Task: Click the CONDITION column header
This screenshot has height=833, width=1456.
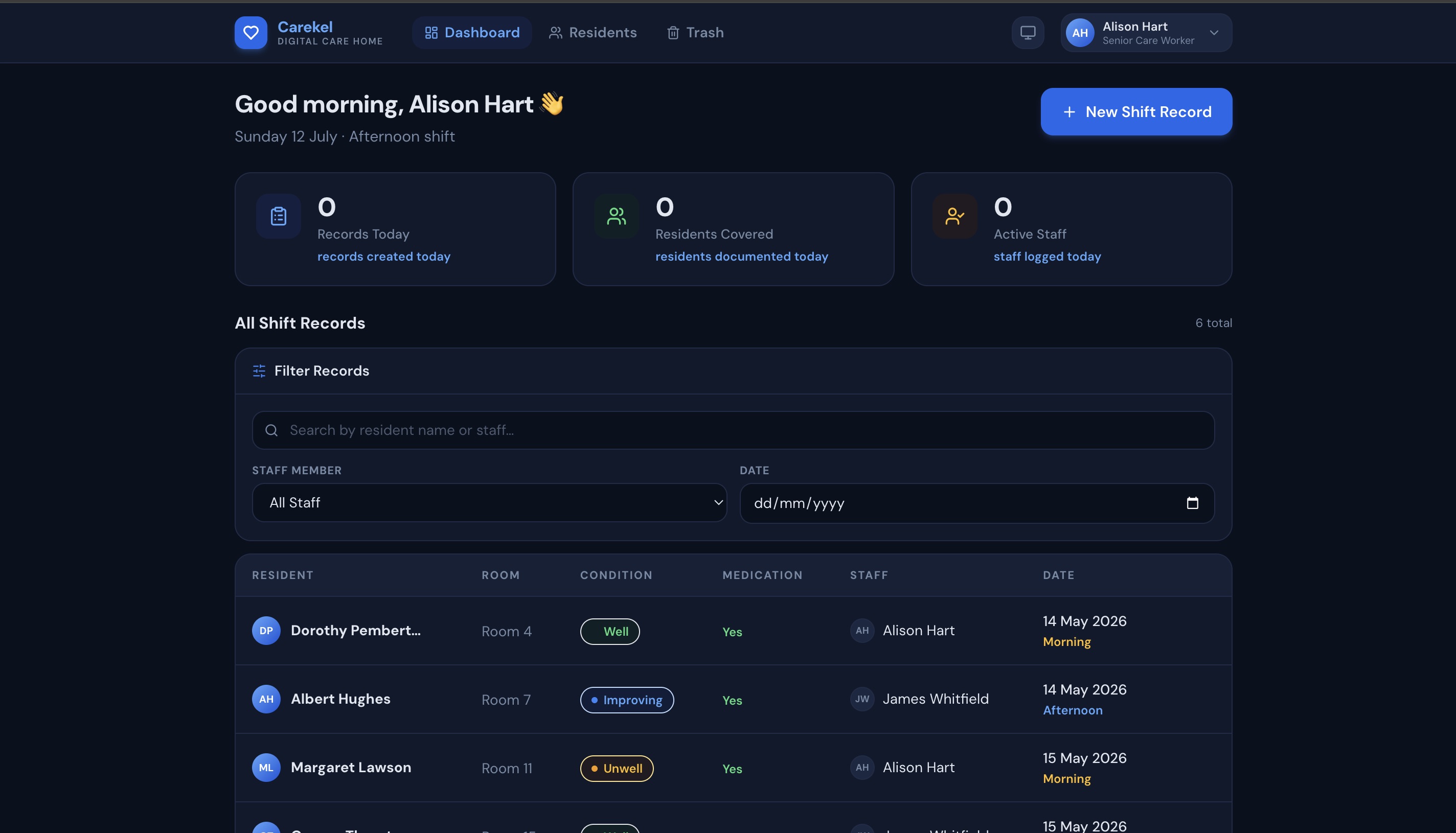Action: pyautogui.click(x=617, y=575)
